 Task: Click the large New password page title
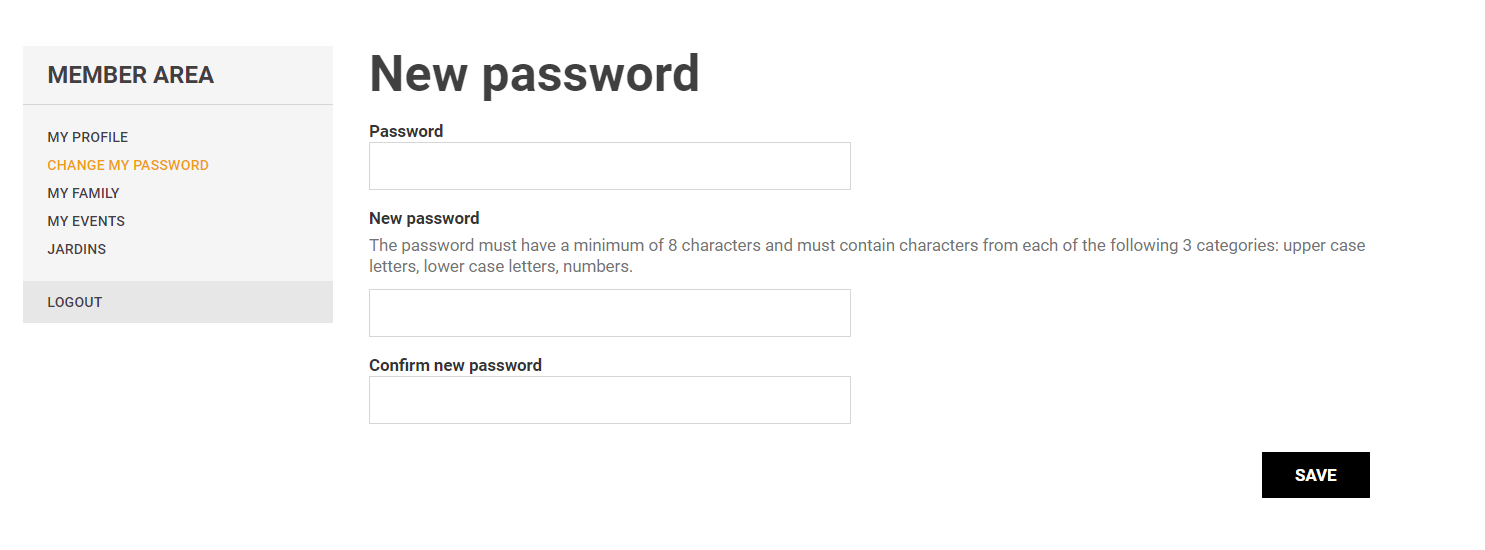(x=534, y=74)
